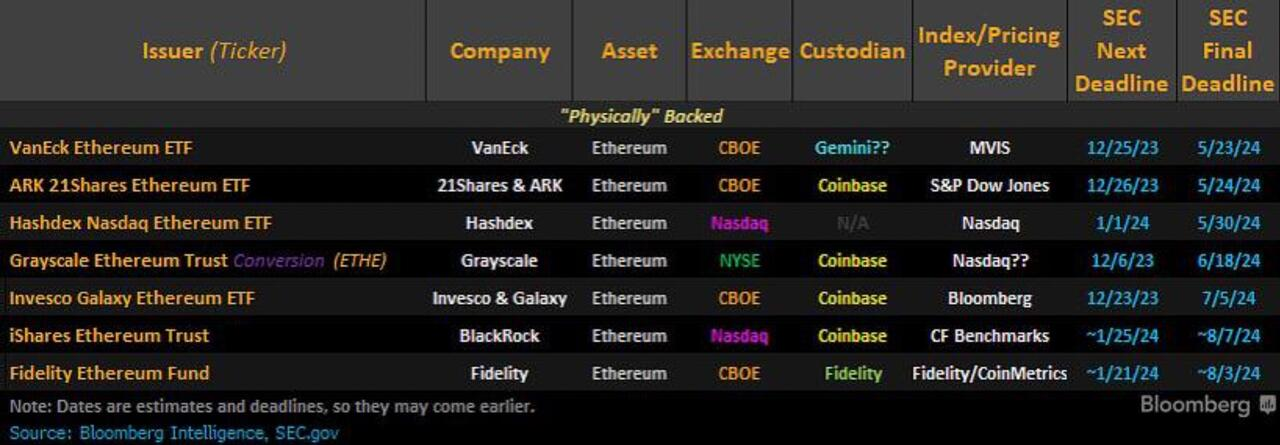Screen dimensions: 1280x445
Task: Click the Fidelity Ethereum Fund name
Action: click(x=109, y=373)
